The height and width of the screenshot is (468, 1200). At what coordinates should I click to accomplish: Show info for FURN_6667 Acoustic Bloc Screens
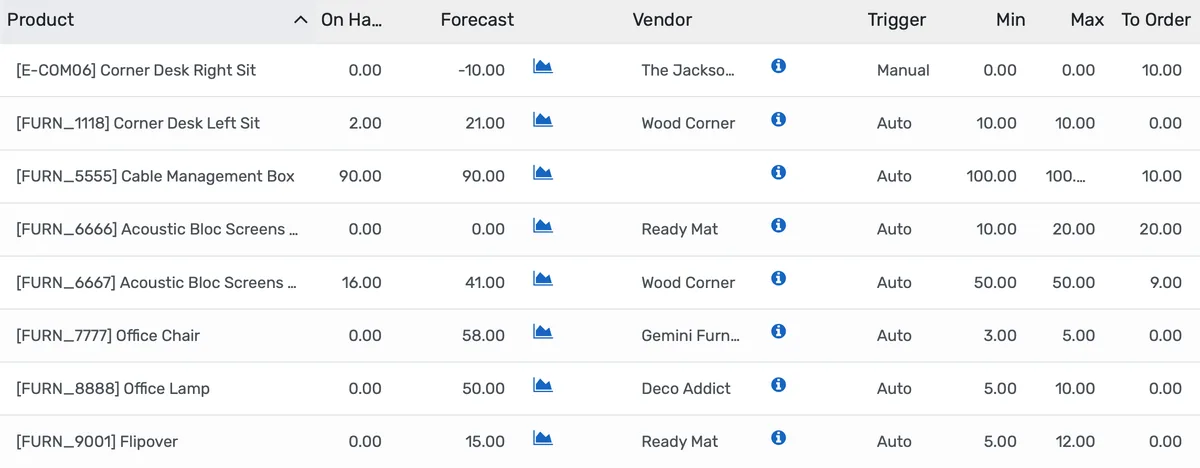tap(779, 279)
